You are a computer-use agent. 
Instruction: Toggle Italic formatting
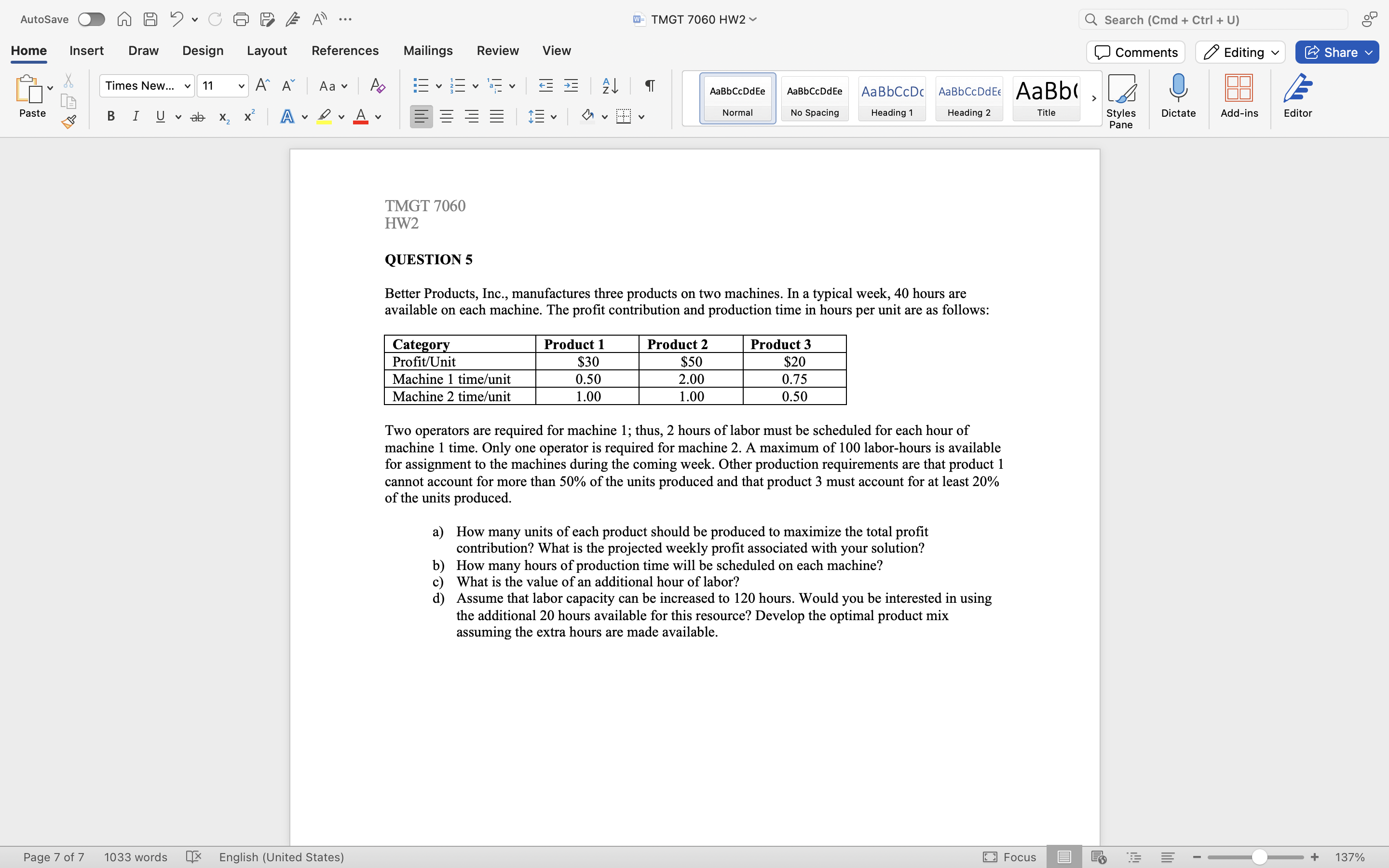(x=136, y=117)
